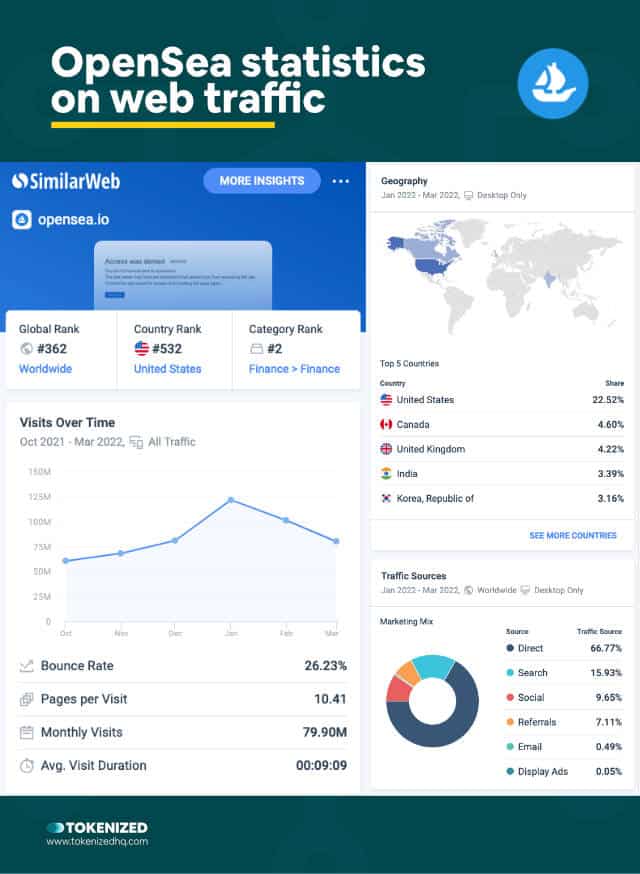Open the United States country rank link
This screenshot has width=640, height=874.
pos(168,369)
